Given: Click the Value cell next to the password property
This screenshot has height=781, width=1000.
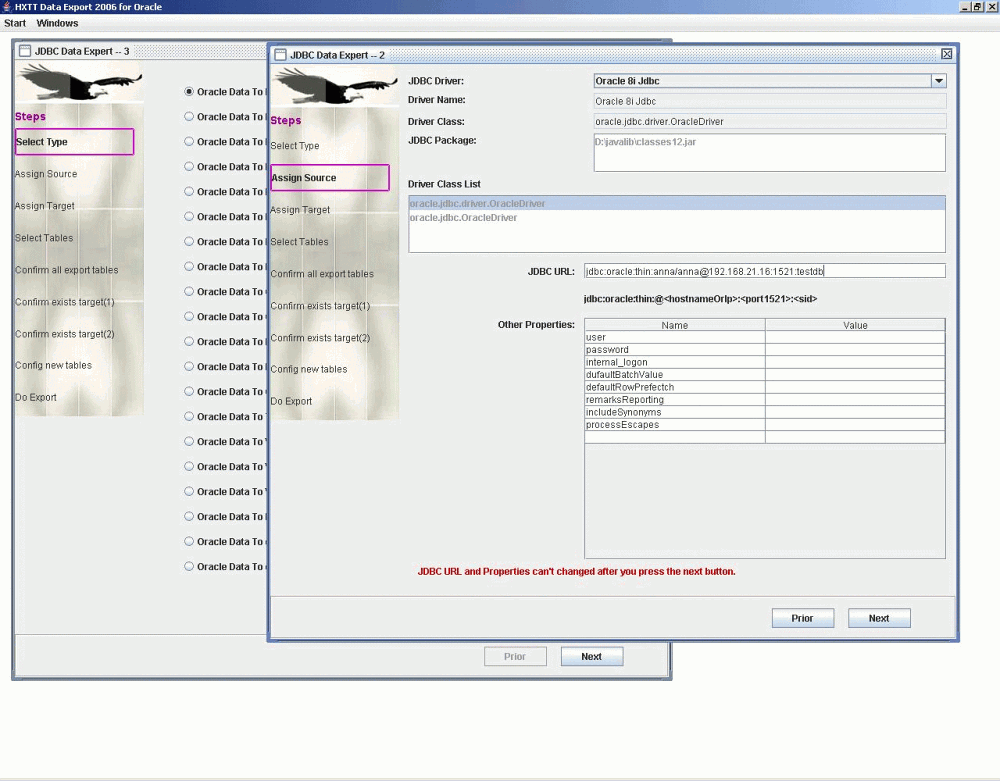Looking at the screenshot, I should coord(855,349).
